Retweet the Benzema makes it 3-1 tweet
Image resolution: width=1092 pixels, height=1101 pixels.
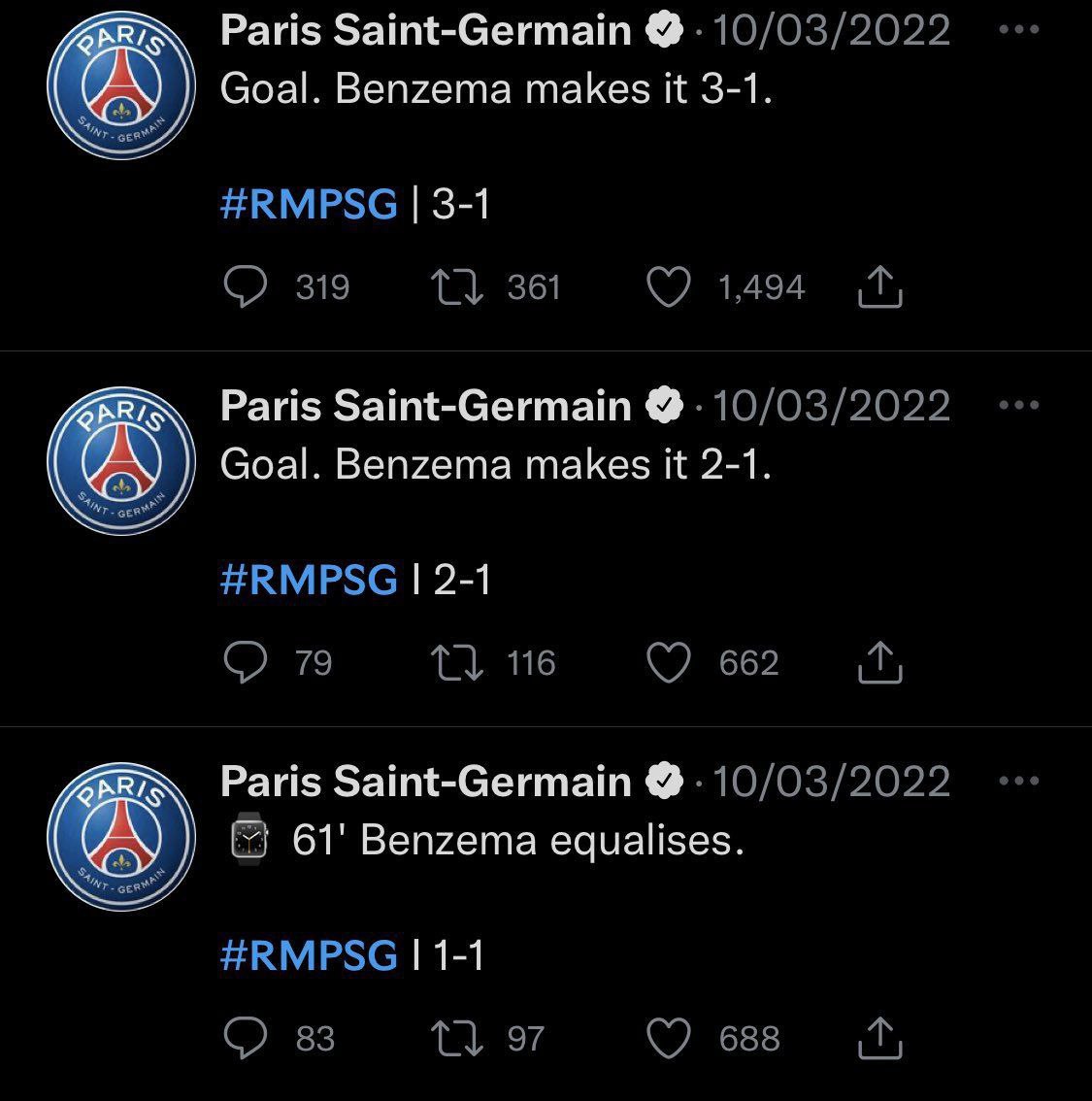(457, 287)
